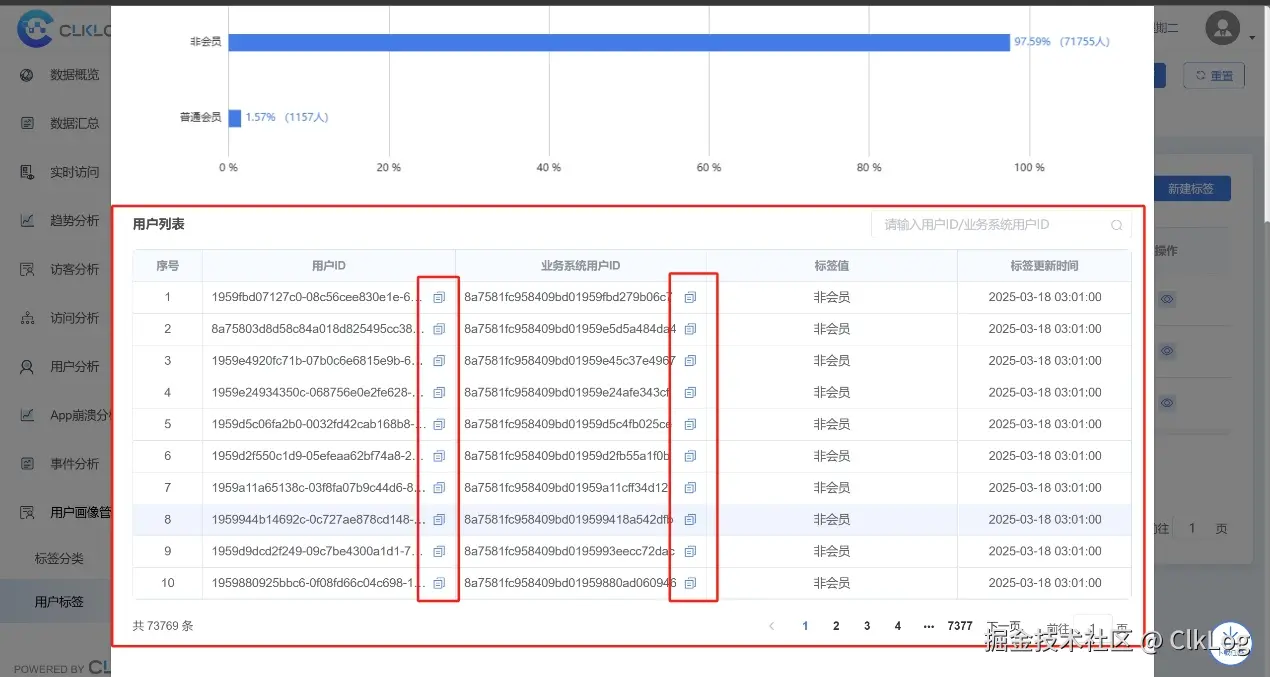Click the 用户分析 sidebar icon
Screen dimensions: 1270x677
click(28, 366)
